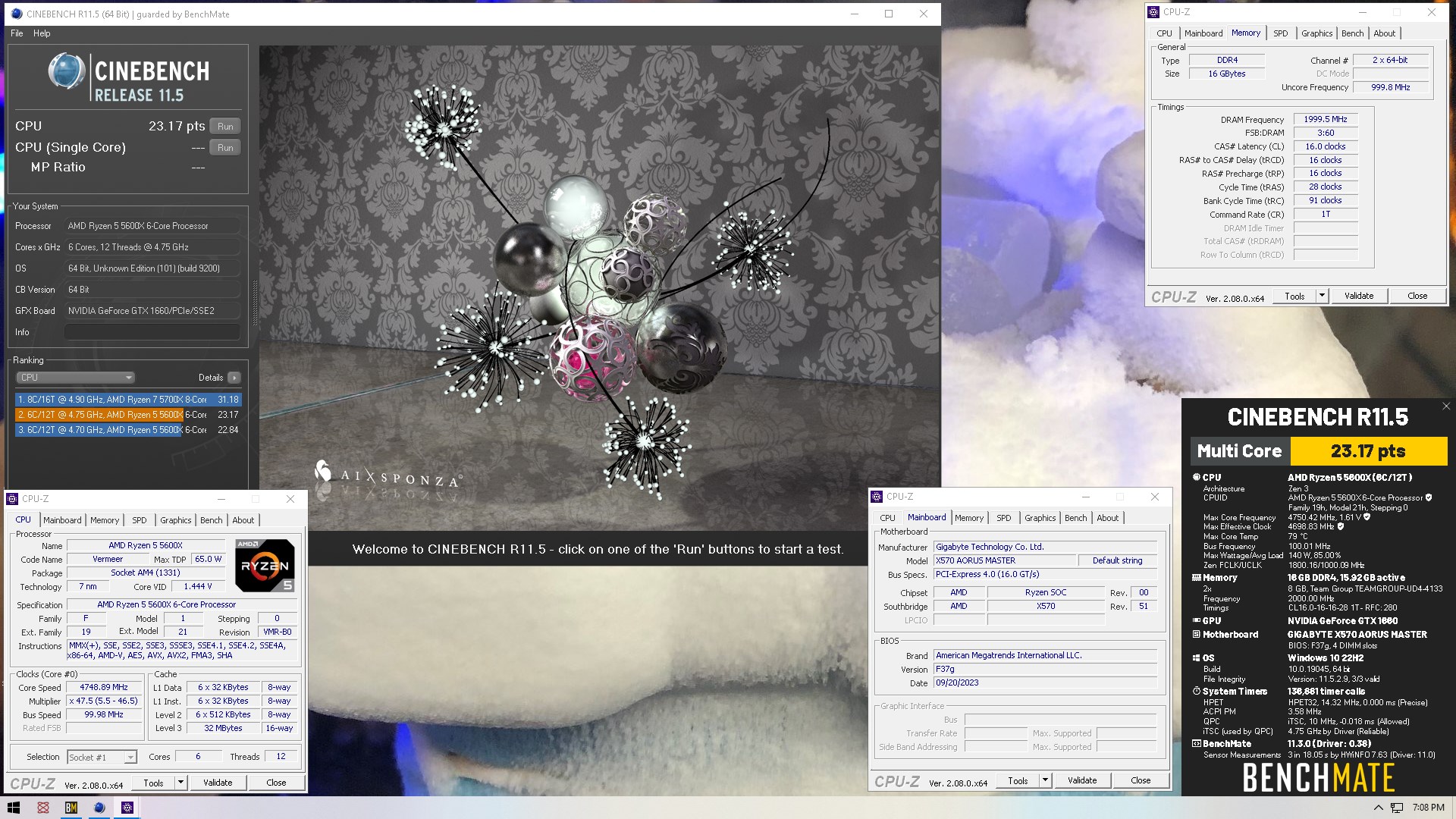Viewport: 1456px width, 819px height.
Task: Click the CPU chip icon in the BenchMate panel
Action: point(1197,477)
